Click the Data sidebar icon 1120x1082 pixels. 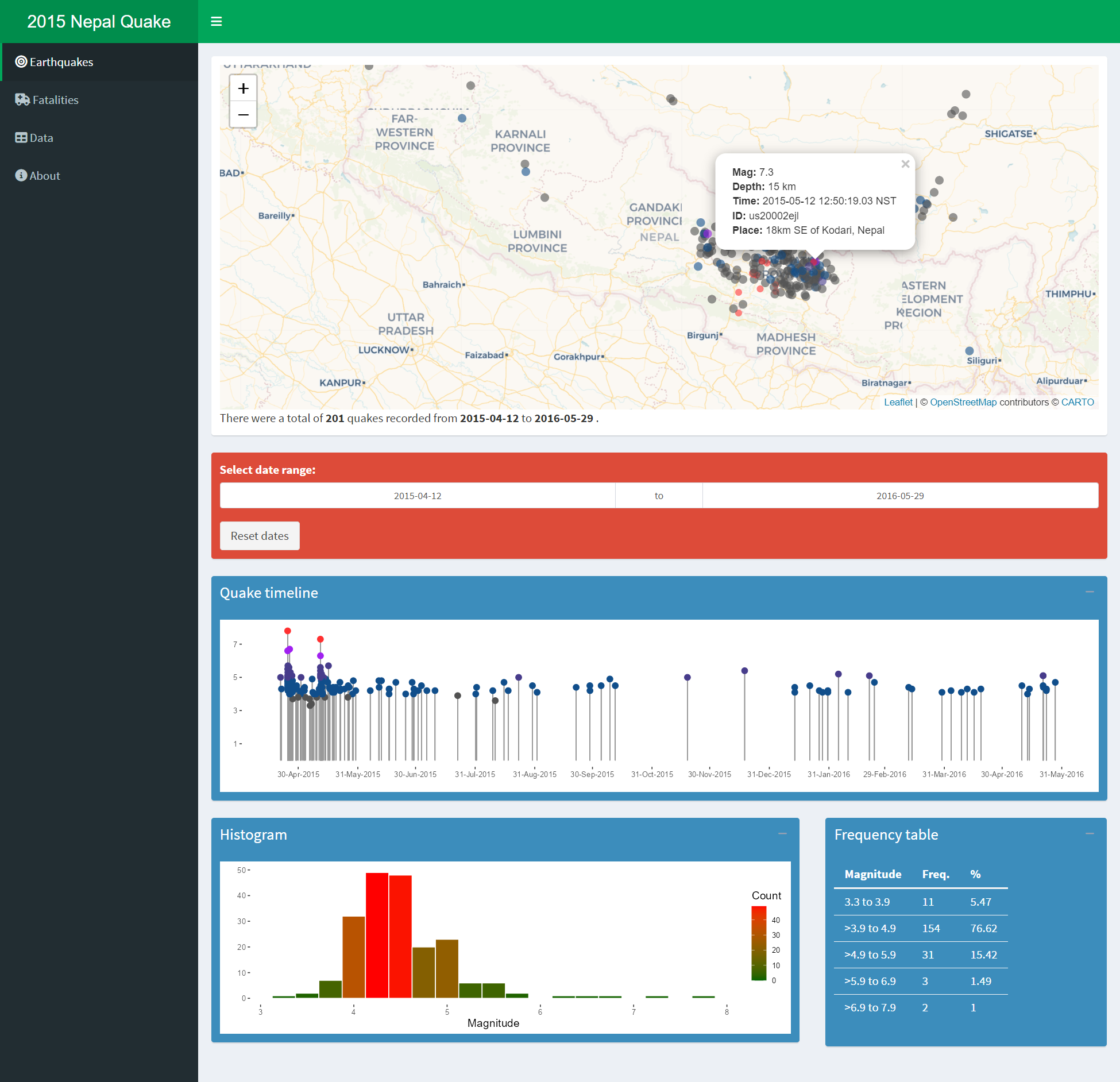click(20, 137)
